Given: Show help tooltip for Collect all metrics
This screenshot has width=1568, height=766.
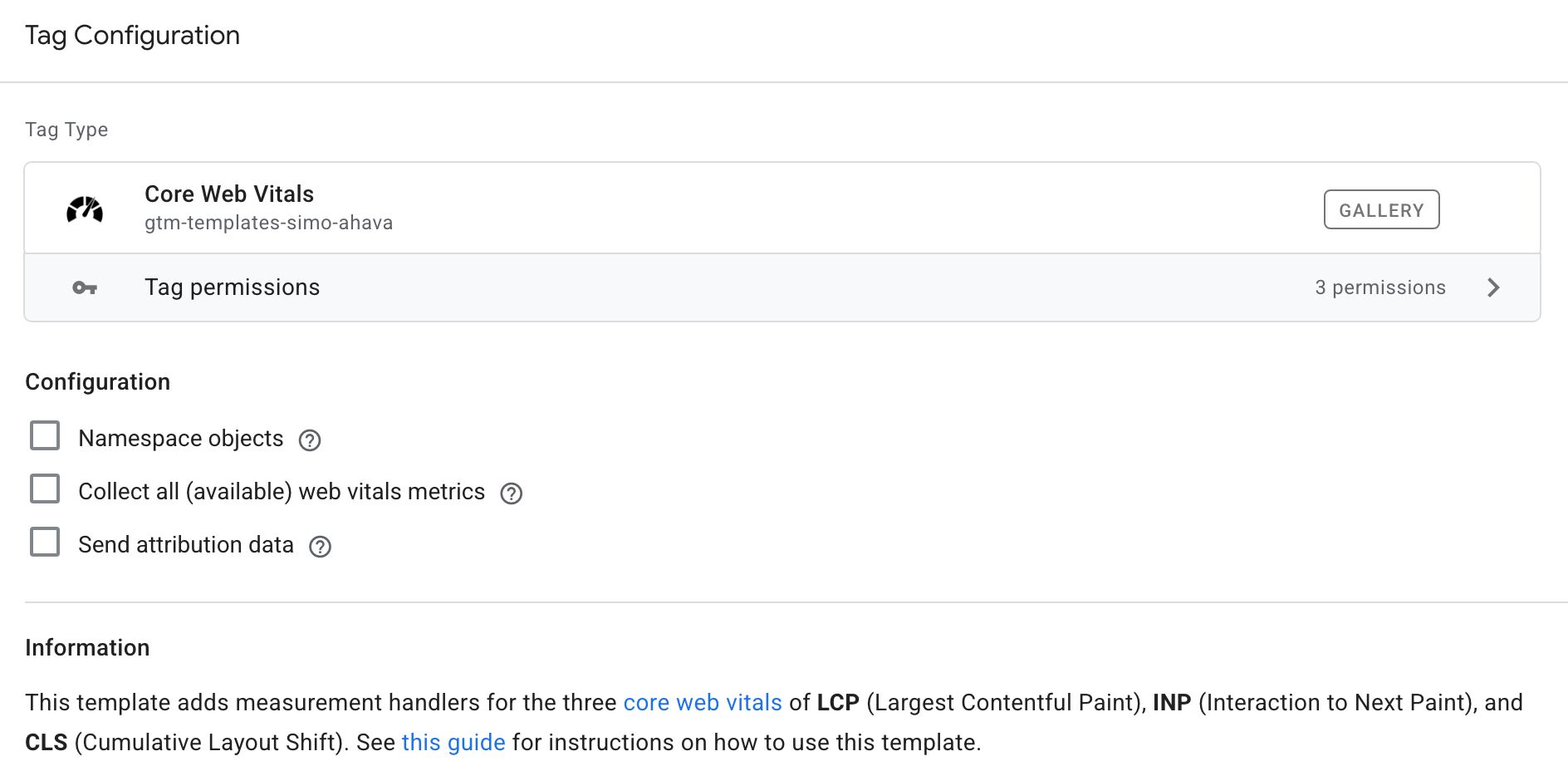Looking at the screenshot, I should (x=512, y=493).
